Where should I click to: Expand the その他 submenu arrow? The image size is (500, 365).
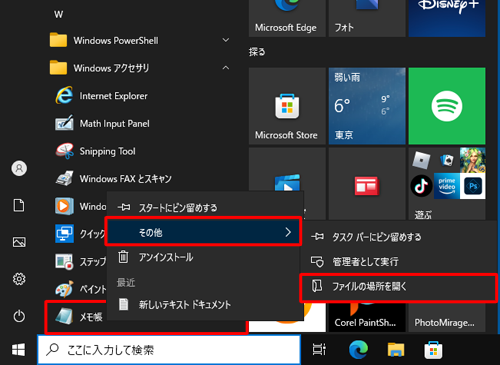[x=288, y=232]
